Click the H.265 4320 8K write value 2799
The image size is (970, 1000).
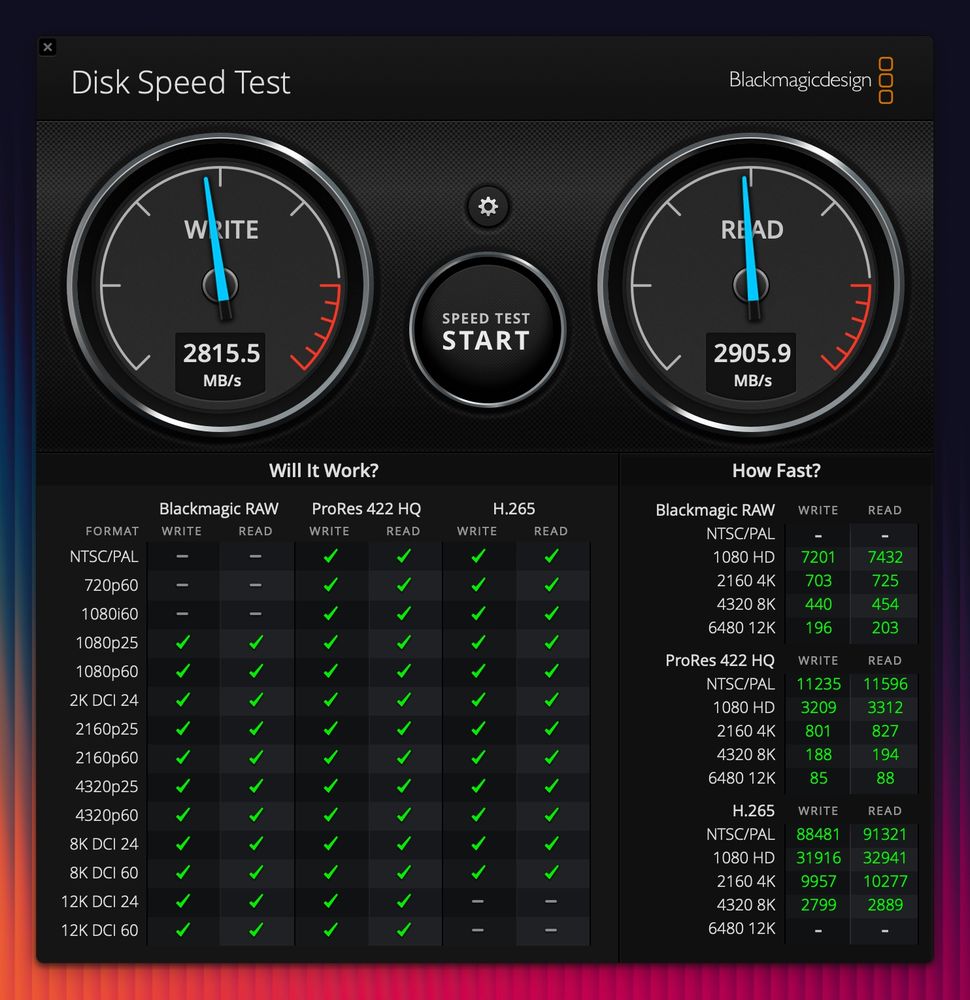pos(818,906)
